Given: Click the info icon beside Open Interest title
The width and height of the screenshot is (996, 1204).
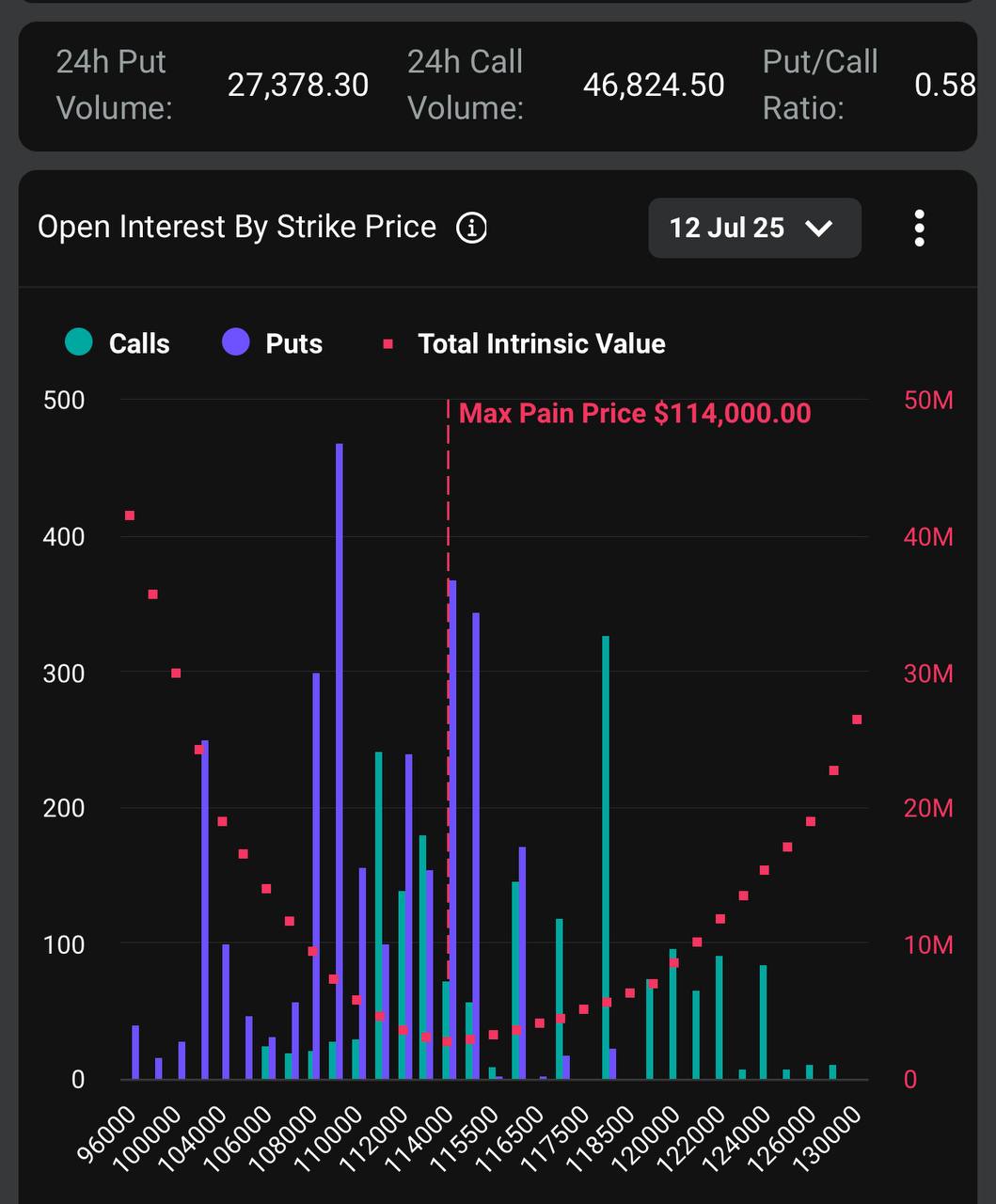Looking at the screenshot, I should [x=471, y=228].
